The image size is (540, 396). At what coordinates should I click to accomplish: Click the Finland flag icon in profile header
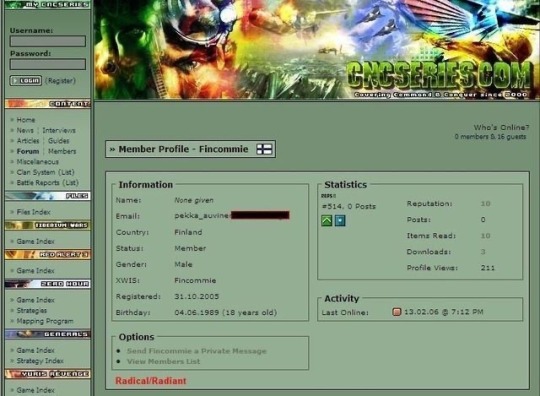coord(264,149)
